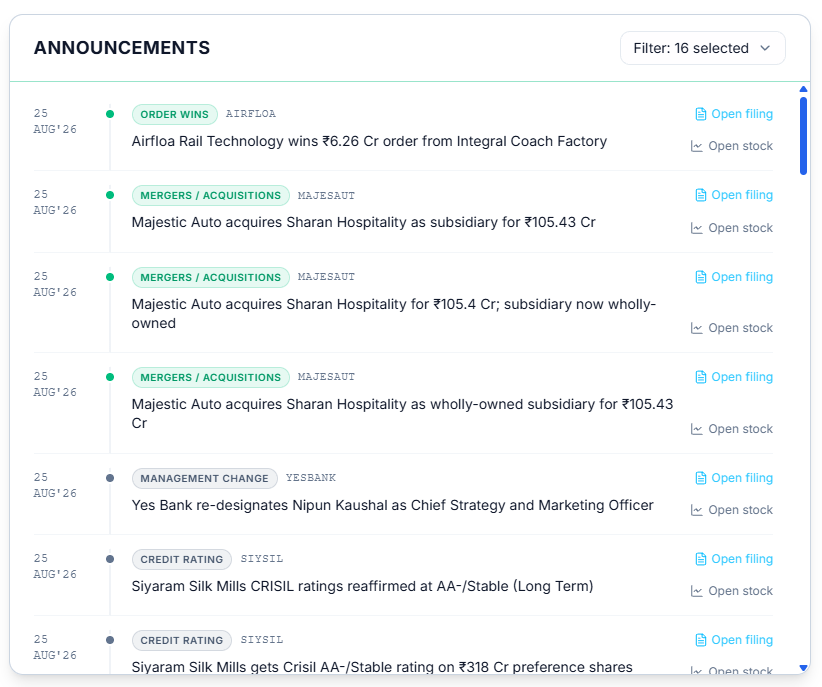Click grey timeline dot beside Yes Bank announcement
Viewport: 822px width, 687px height.
click(x=110, y=478)
